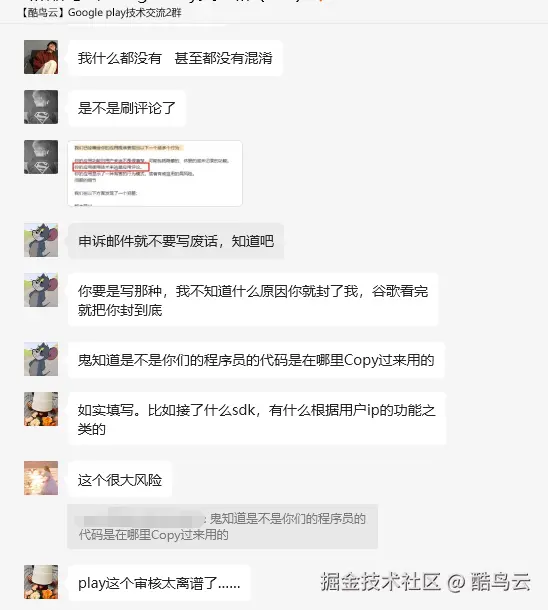Viewport: 548px width, 610px height.
Task: Select message bubble '申诉邮件就不要写废话，知道吧'
Action: tap(176, 241)
